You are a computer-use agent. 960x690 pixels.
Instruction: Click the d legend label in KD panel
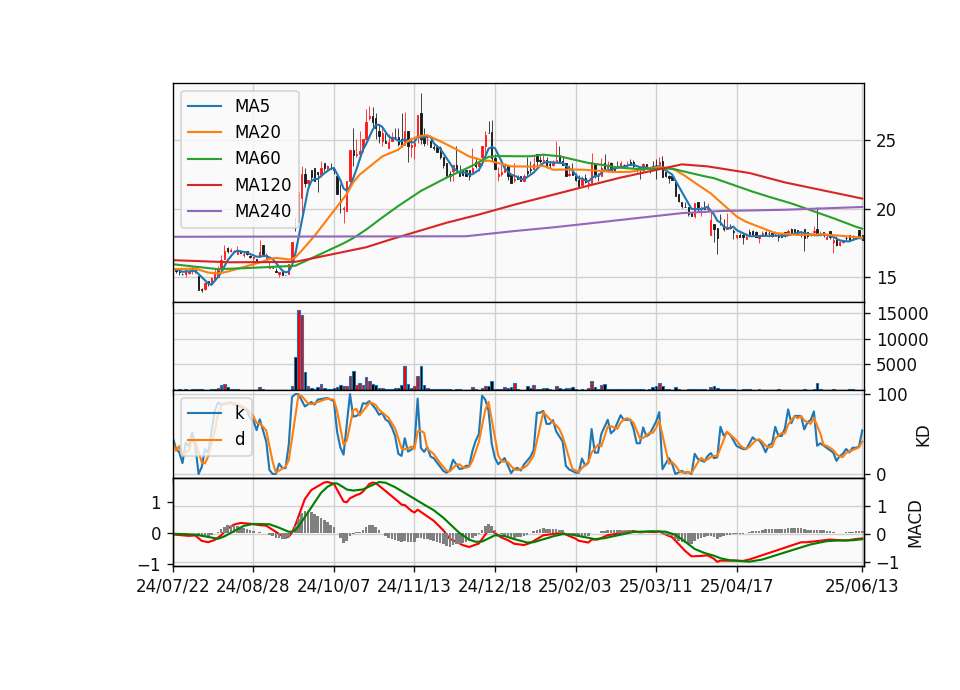pyautogui.click(x=239, y=439)
